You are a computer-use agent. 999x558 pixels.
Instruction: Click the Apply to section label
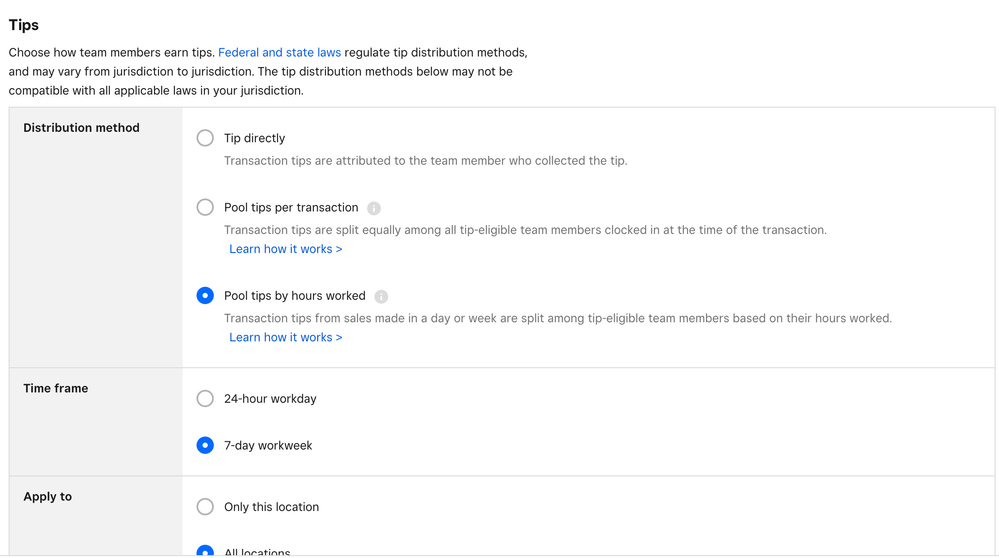point(48,496)
